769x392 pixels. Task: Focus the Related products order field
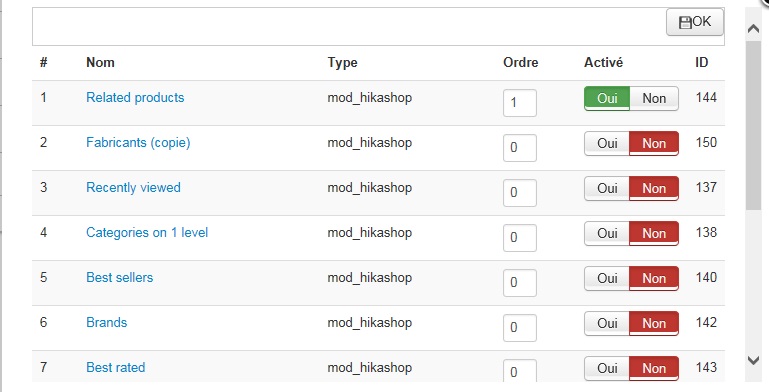tap(520, 103)
